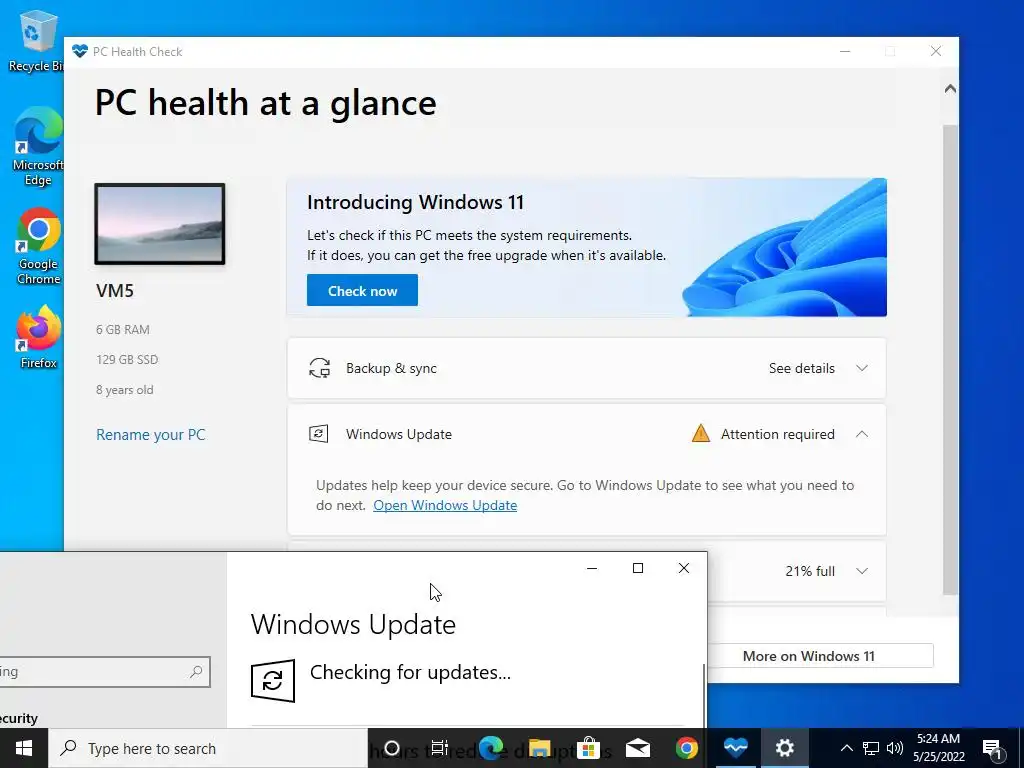The width and height of the screenshot is (1024, 768).
Task: Open Microsoft Store from the taskbar
Action: (x=588, y=748)
